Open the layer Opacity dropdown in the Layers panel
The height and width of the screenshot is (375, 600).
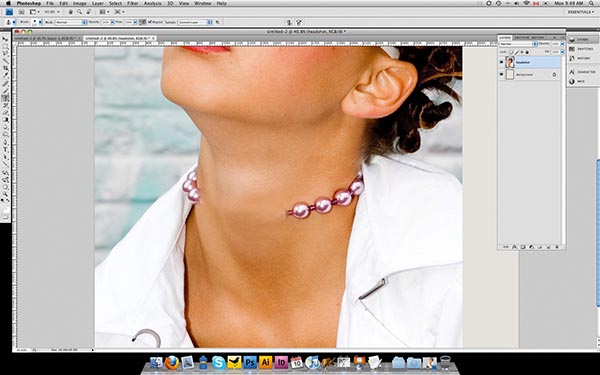pos(562,44)
